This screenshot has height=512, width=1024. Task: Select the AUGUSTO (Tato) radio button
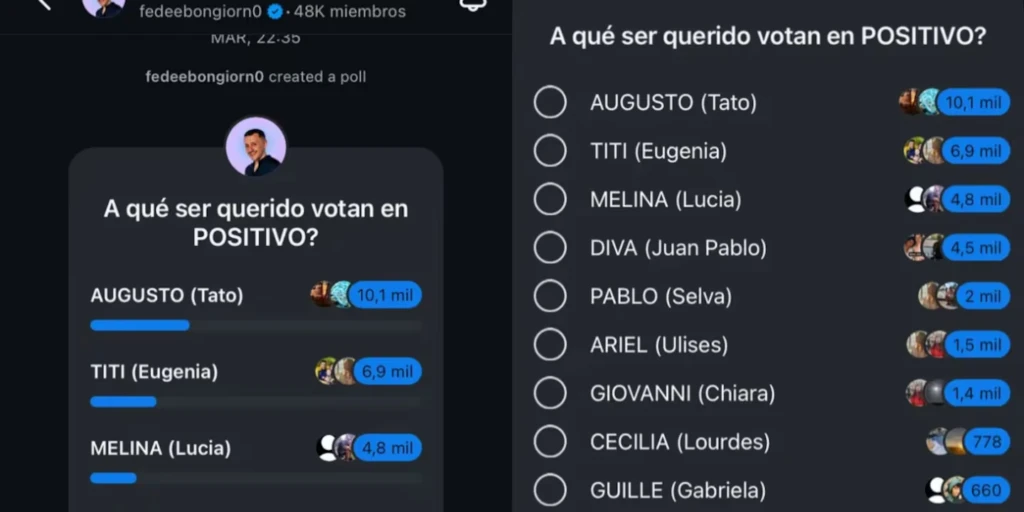pos(550,102)
